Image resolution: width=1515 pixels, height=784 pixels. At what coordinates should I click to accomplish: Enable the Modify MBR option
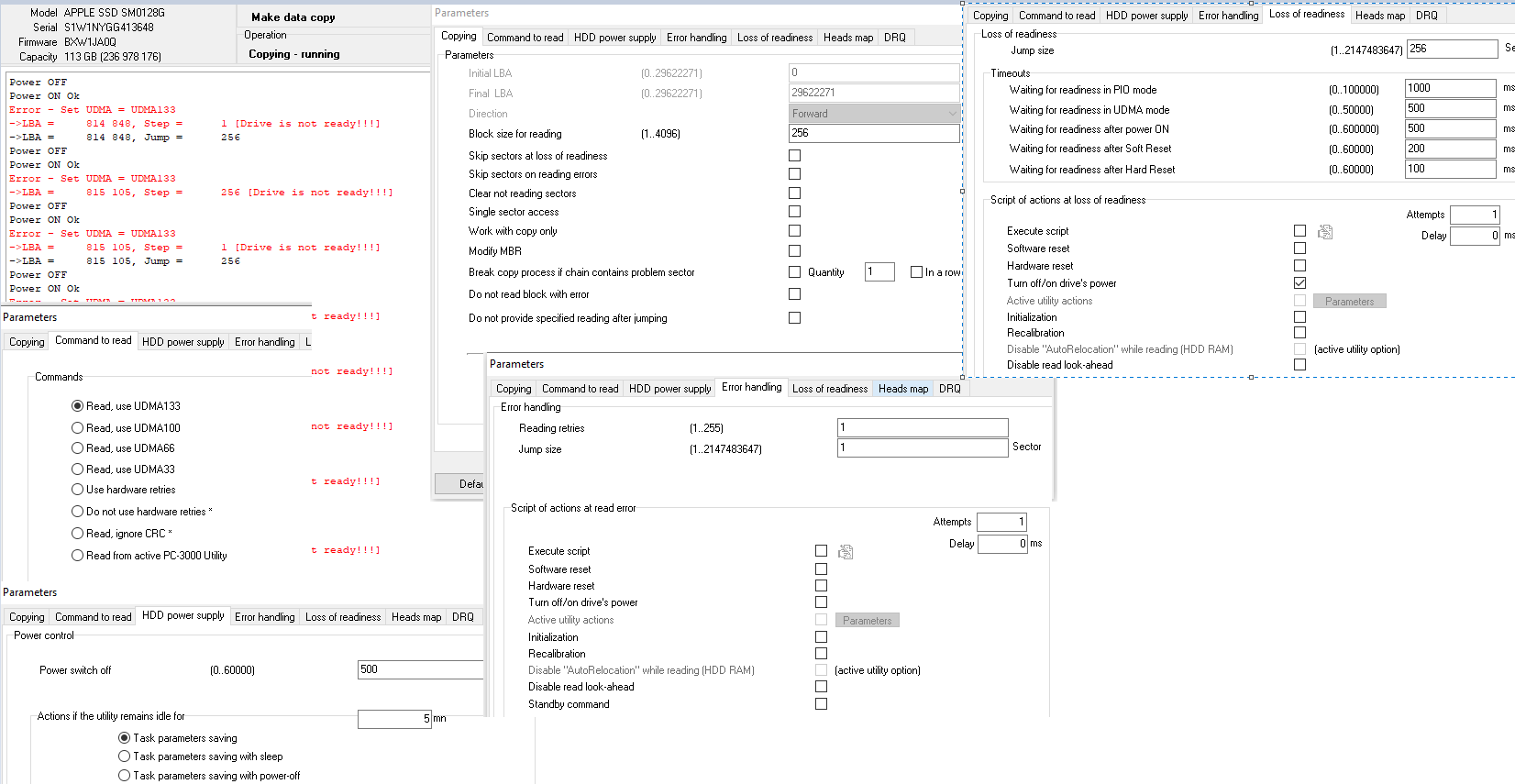(794, 251)
